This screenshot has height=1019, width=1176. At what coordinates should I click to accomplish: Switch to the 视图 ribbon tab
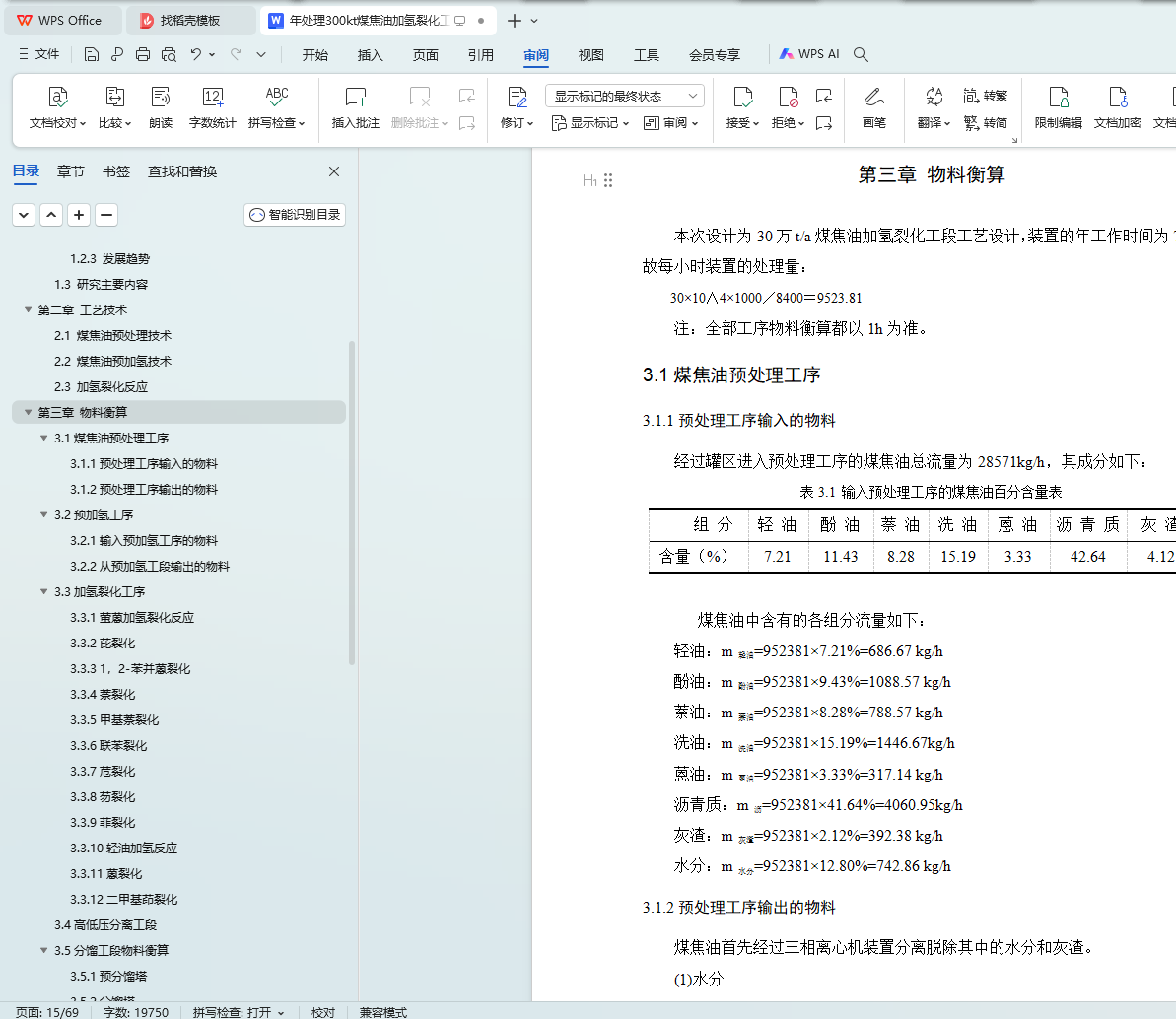click(x=591, y=55)
